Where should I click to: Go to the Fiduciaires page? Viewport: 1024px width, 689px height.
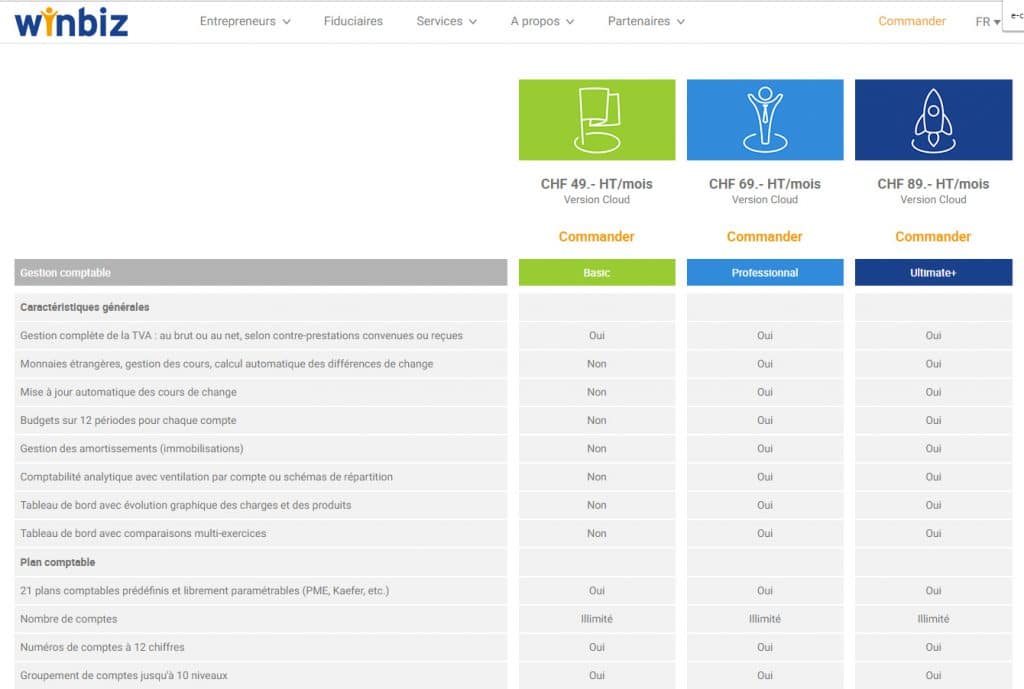click(353, 21)
